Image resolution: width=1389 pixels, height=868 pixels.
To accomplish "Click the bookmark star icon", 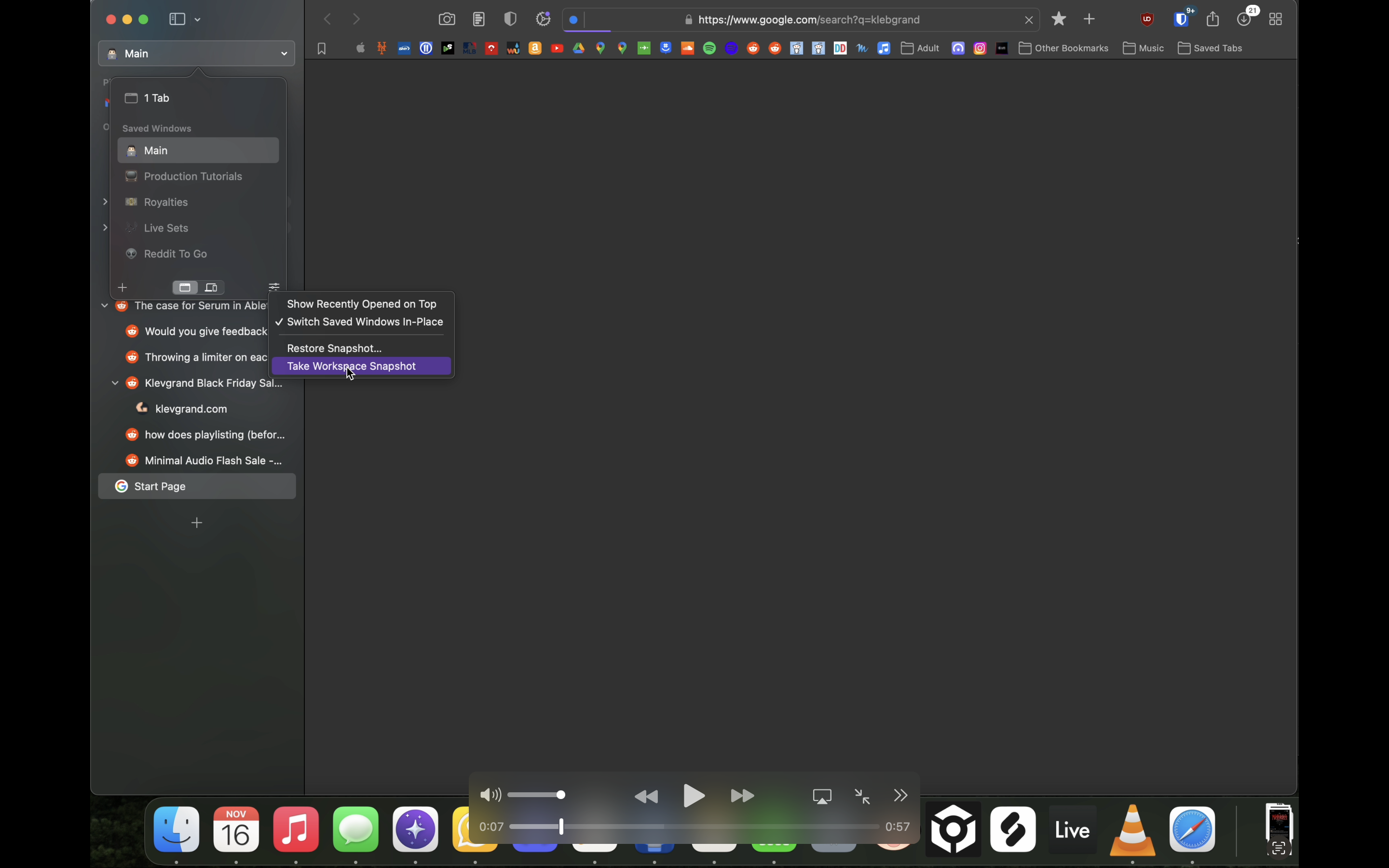I will 1059,19.
